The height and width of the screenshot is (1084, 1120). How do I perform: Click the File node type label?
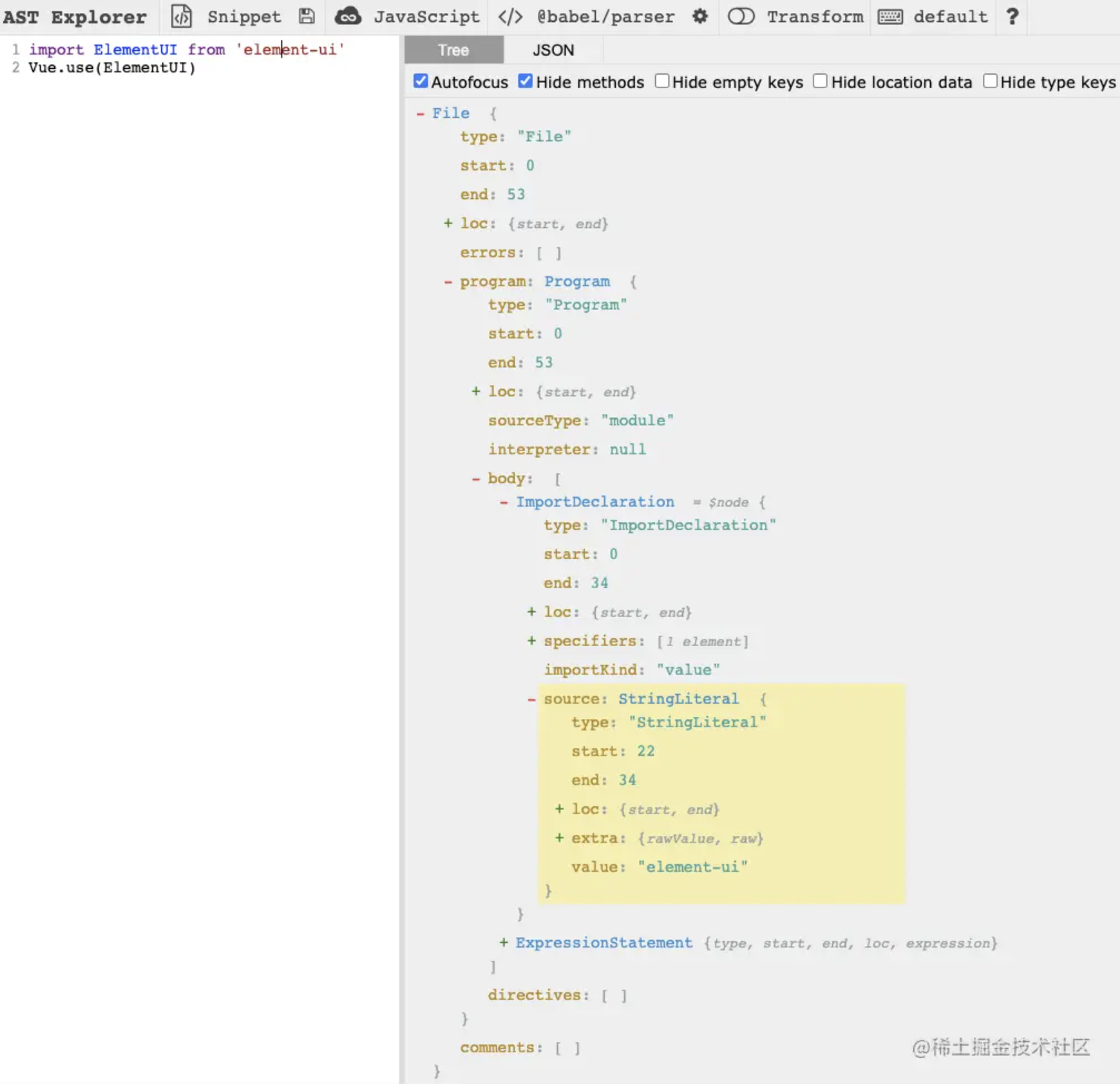(x=451, y=113)
